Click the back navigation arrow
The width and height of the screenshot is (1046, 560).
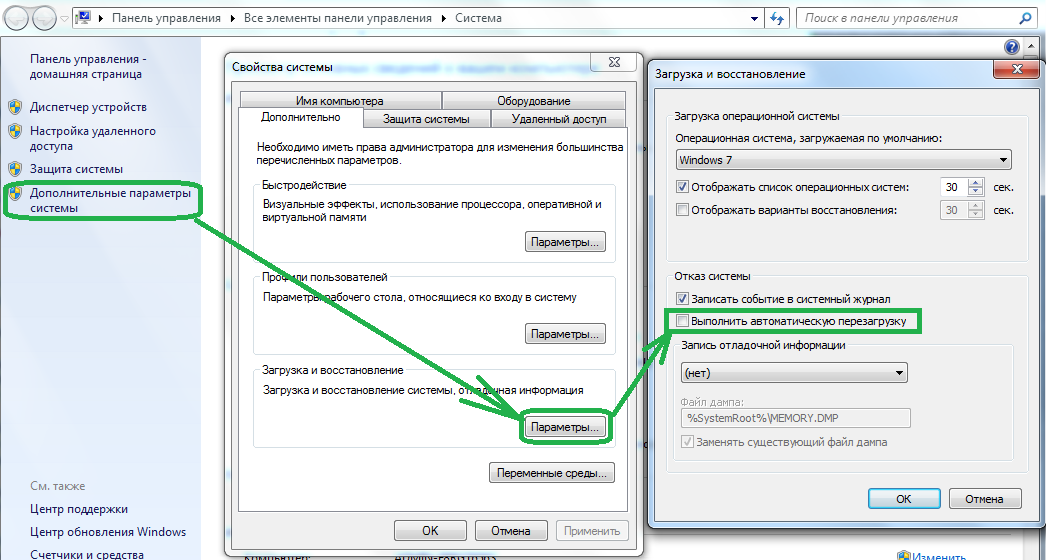click(17, 19)
